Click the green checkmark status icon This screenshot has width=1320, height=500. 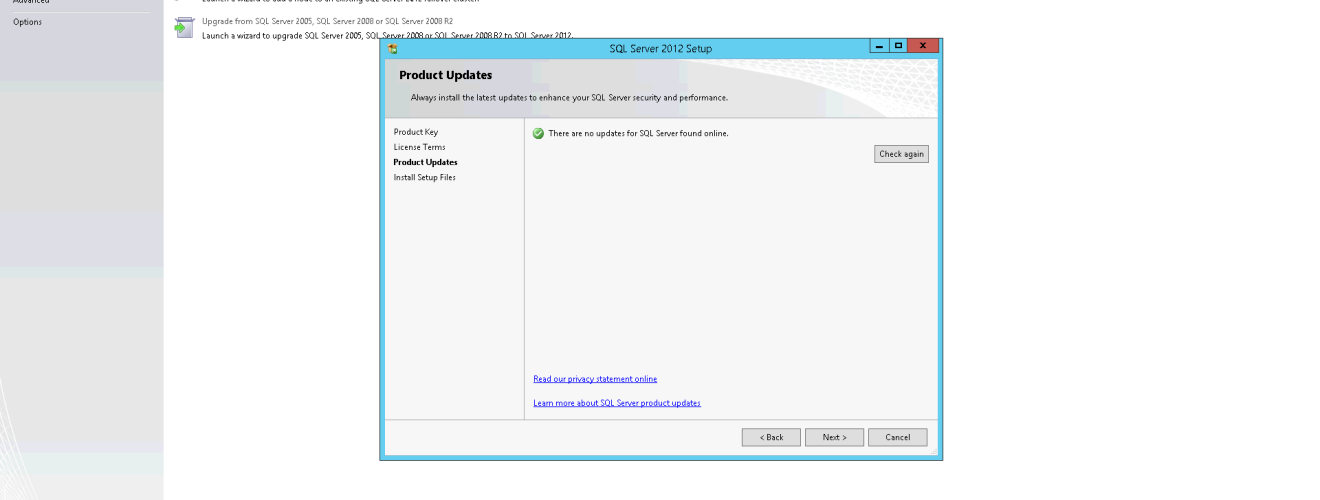[x=539, y=133]
